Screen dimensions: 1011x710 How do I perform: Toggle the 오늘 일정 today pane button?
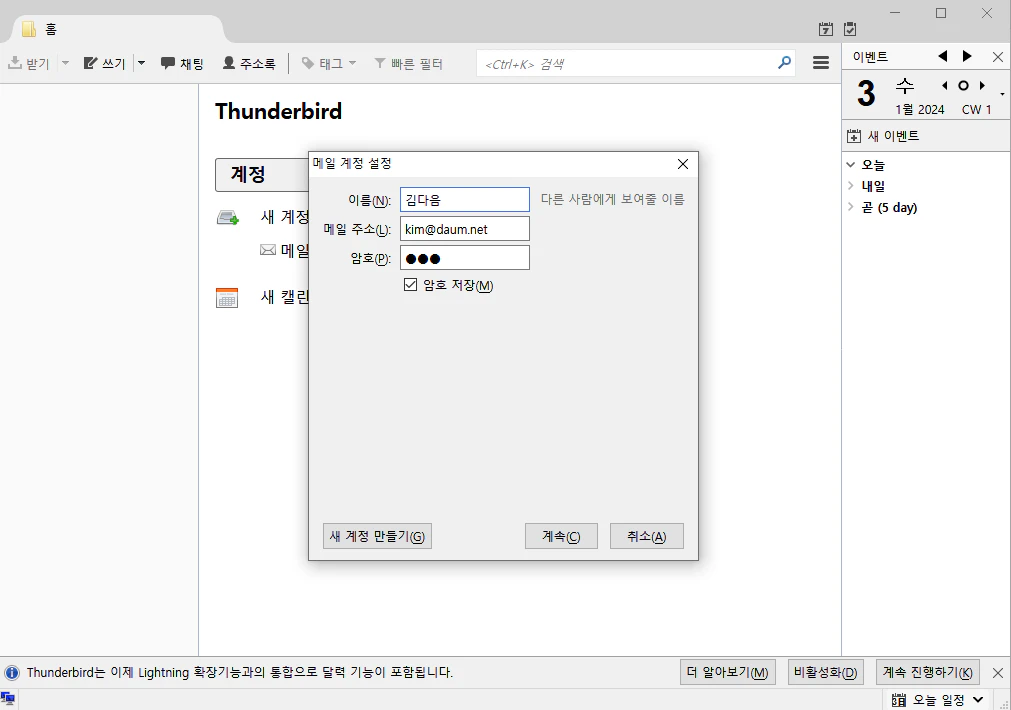coord(937,700)
